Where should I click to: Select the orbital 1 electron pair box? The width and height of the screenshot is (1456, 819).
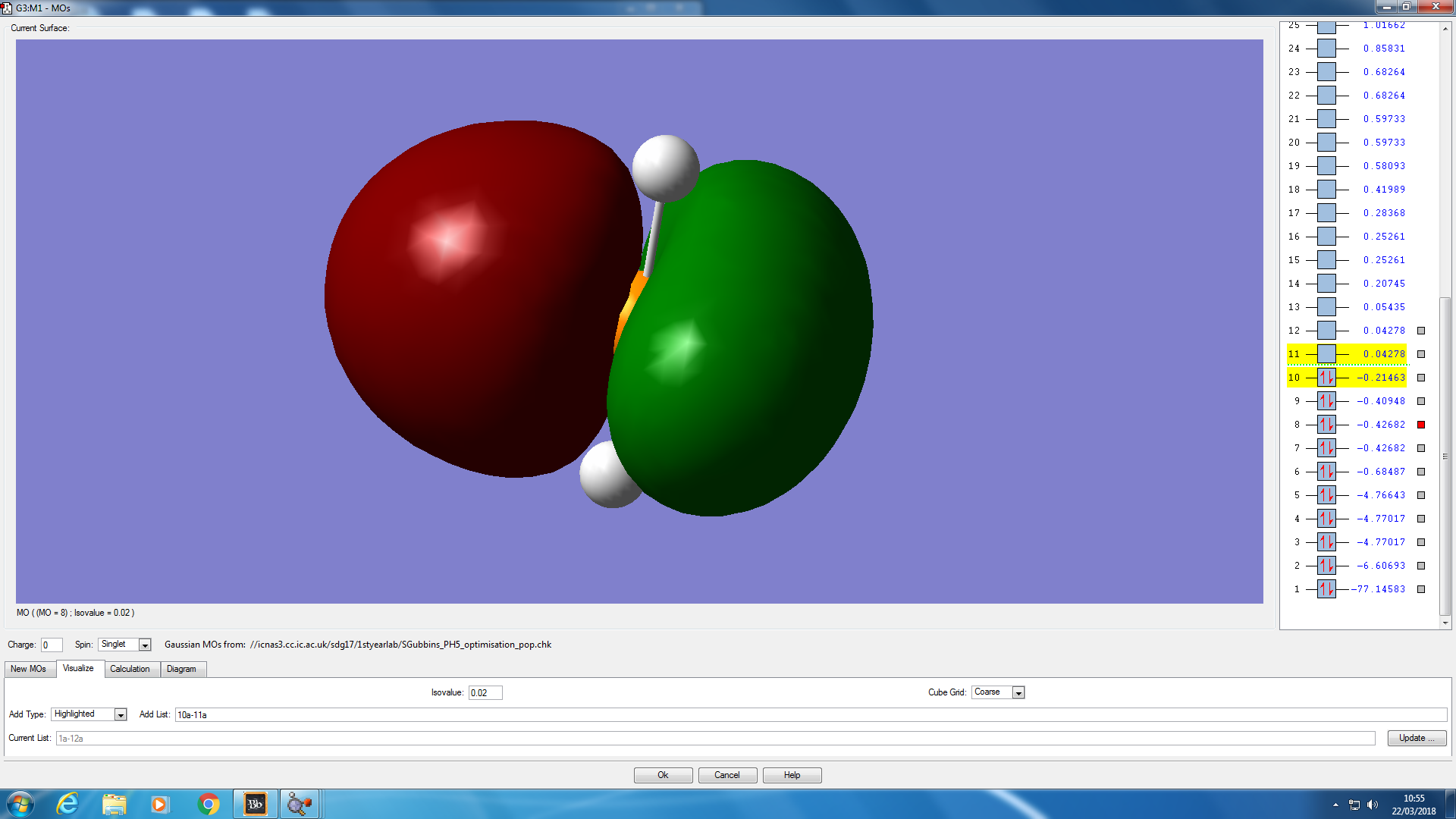pyautogui.click(x=1326, y=589)
